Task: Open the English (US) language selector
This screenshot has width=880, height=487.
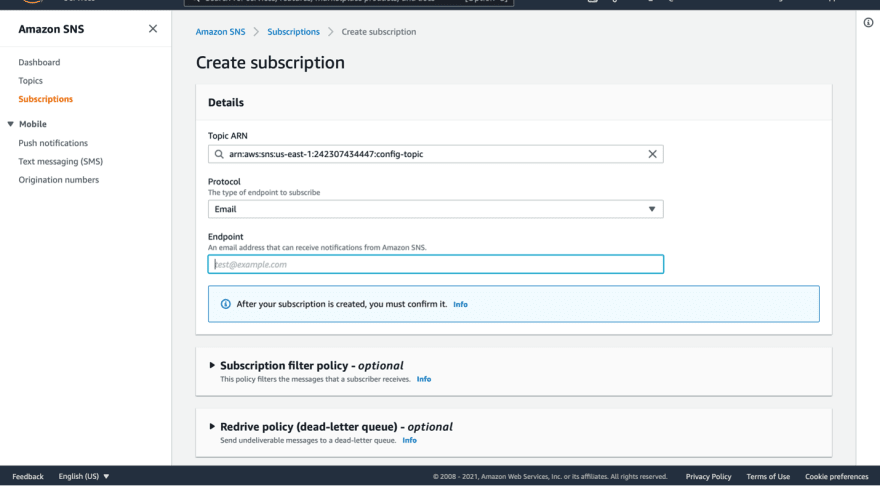Action: click(x=84, y=476)
